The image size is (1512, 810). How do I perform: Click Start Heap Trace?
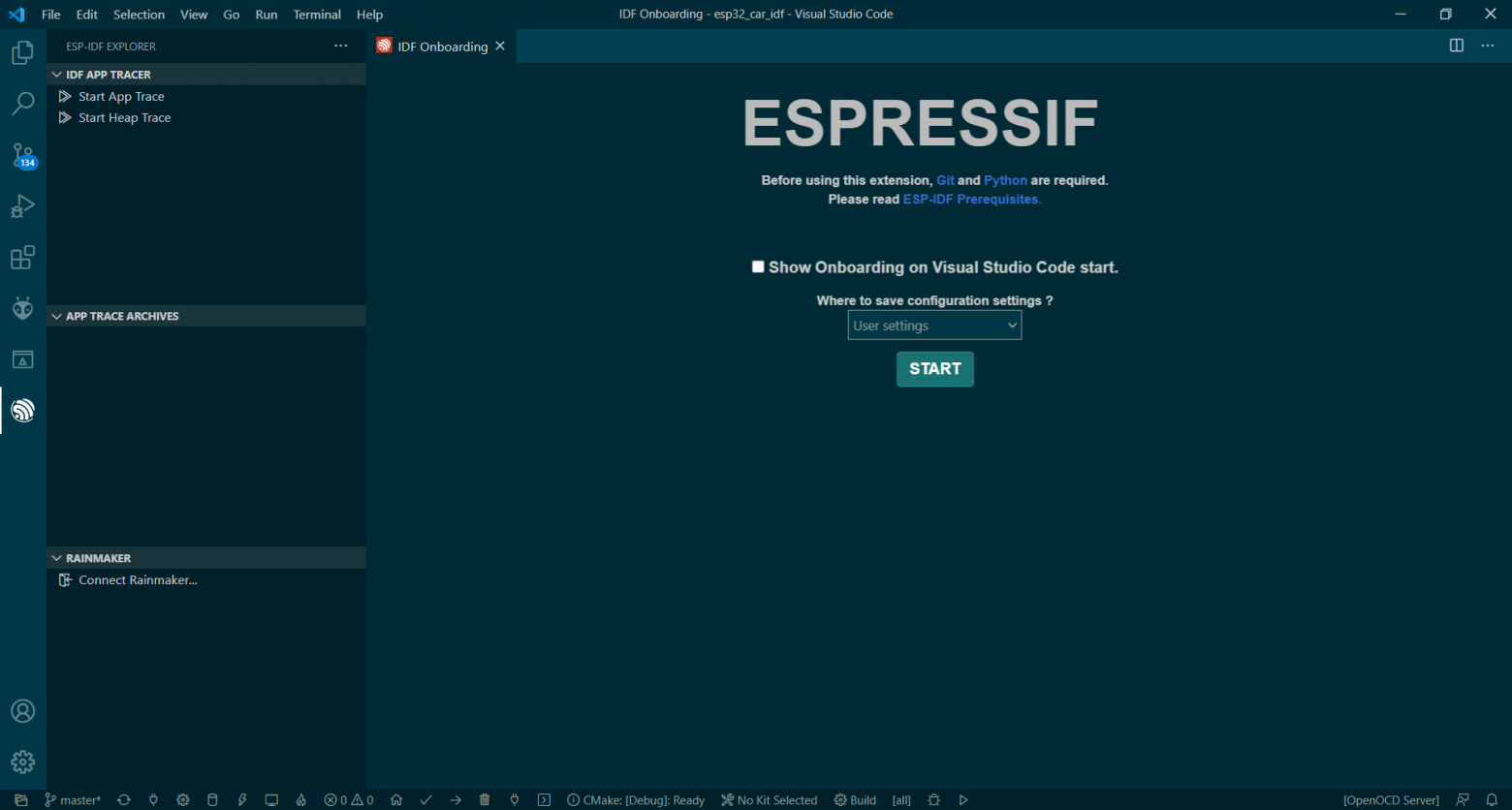click(124, 117)
